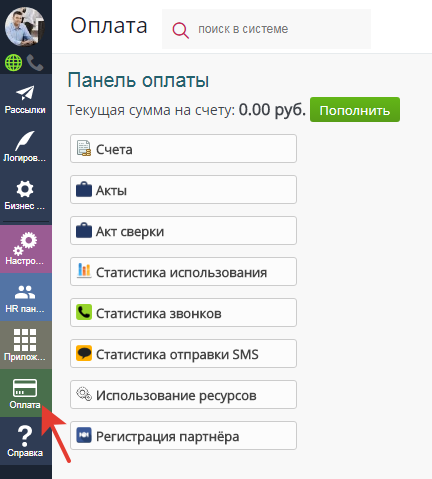Viewport: 432px width, 479px height.
Task: Open the HR панель people icon
Action: [25, 292]
